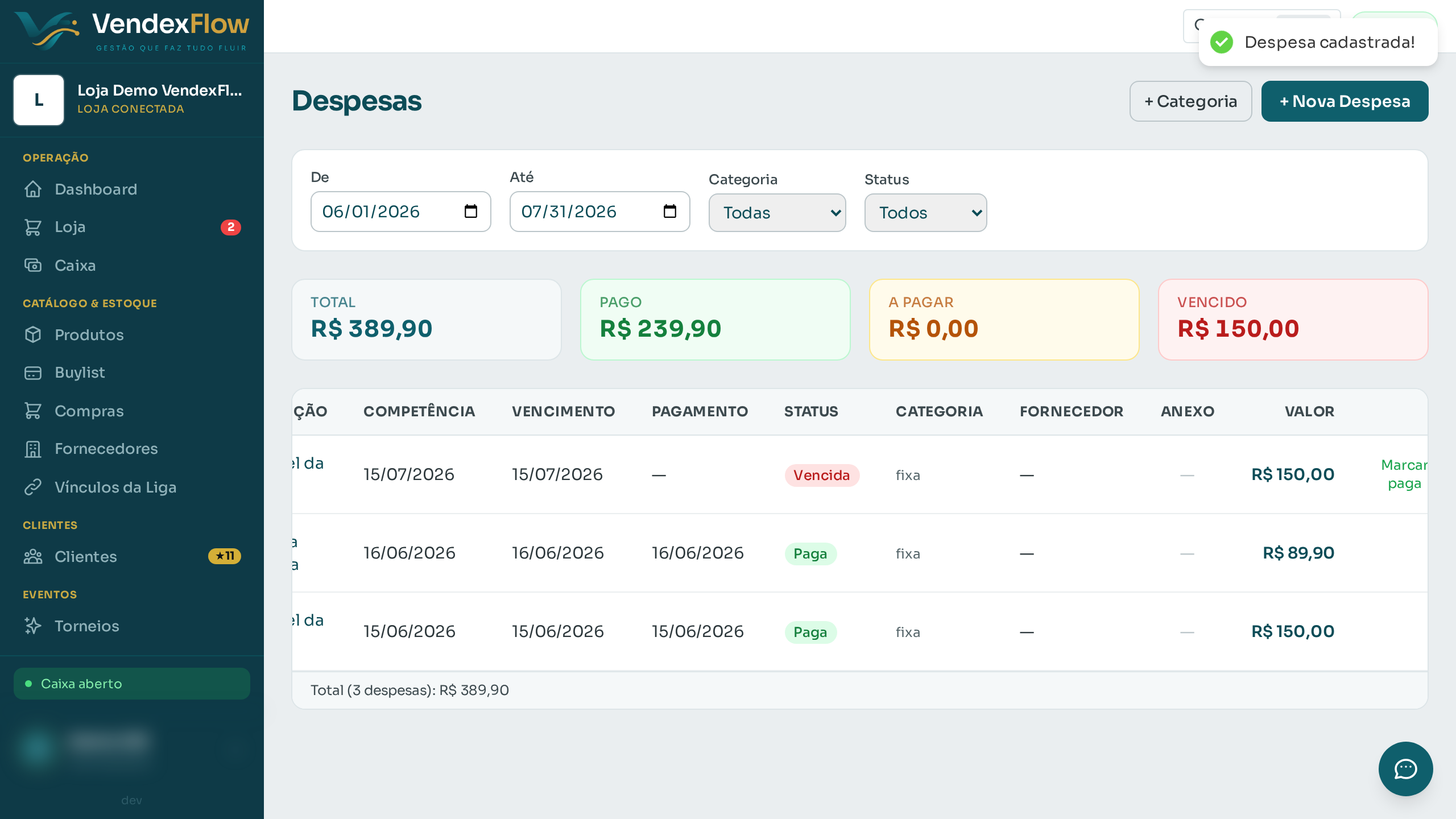This screenshot has width=1456, height=819.
Task: Click the Produtos box icon
Action: coord(33,335)
